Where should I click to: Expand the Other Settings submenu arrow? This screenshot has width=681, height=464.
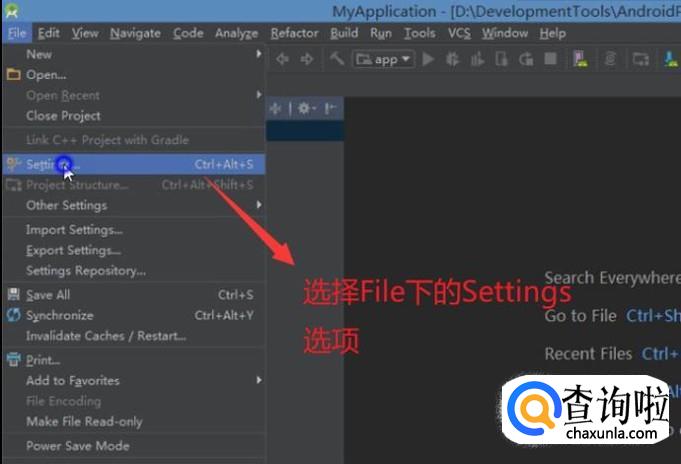click(x=259, y=205)
